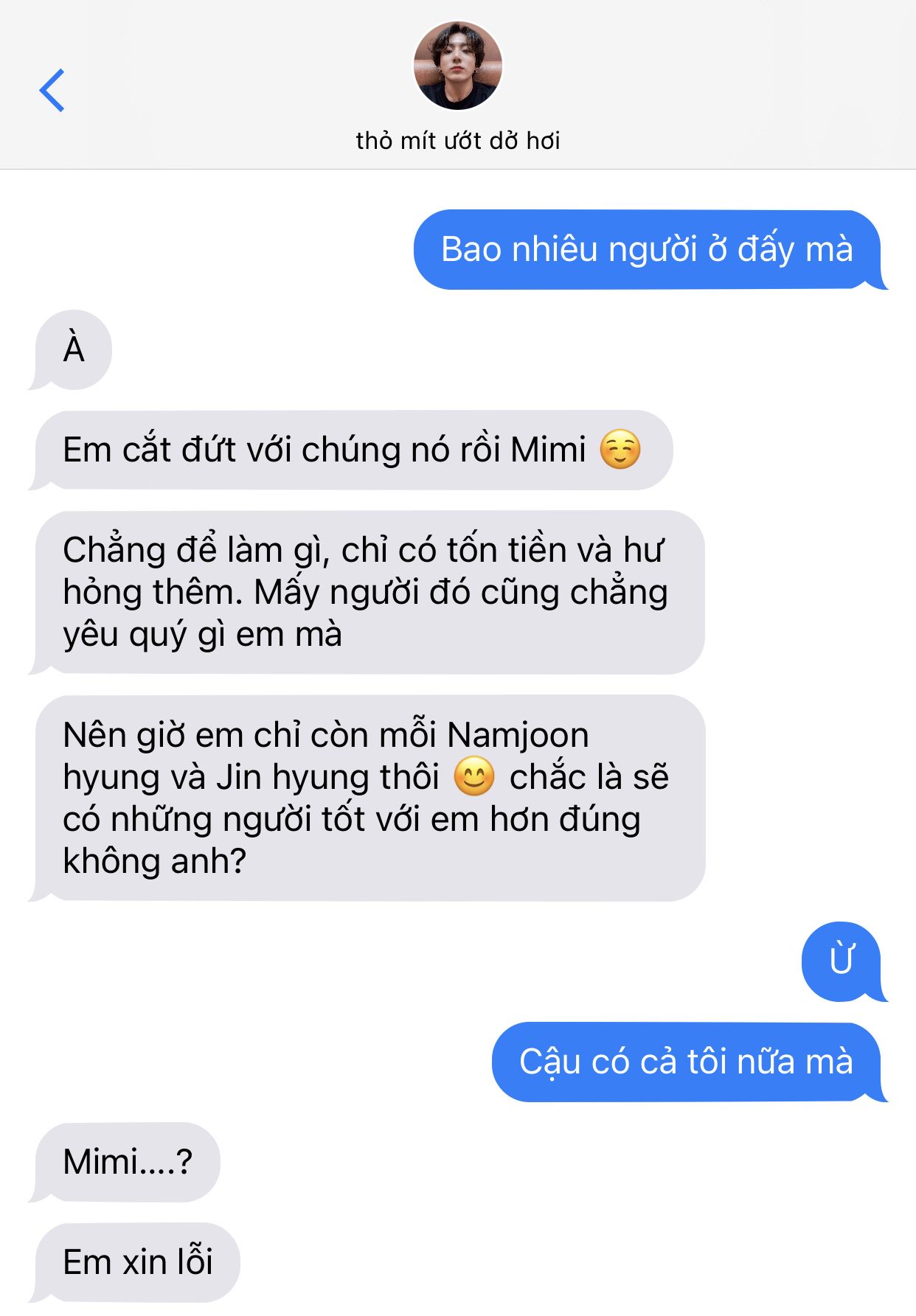Screen dimensions: 916x1316
Task: Tap the received 'À' message bubble
Action: (72, 349)
